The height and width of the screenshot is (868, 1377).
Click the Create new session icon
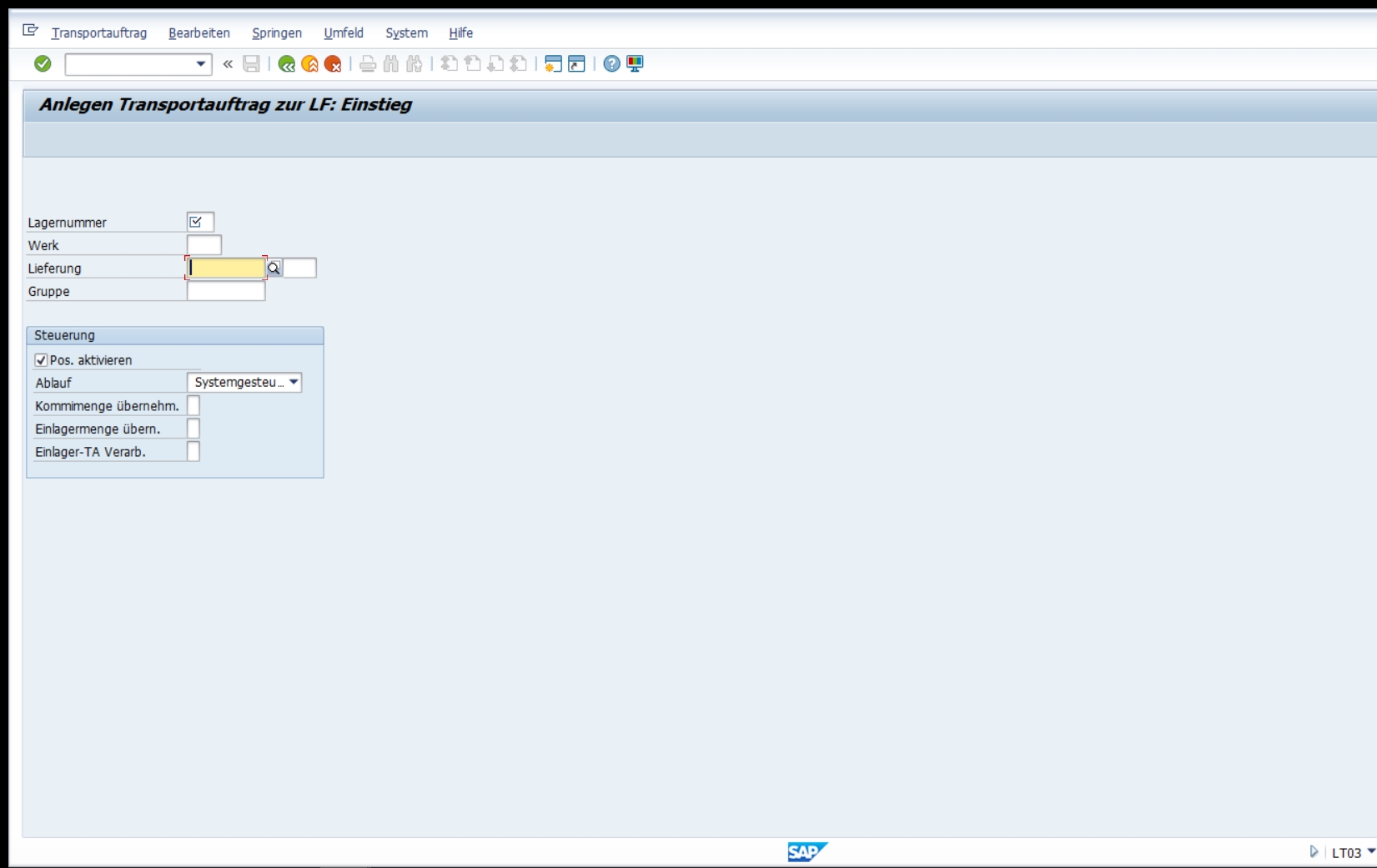pyautogui.click(x=553, y=63)
